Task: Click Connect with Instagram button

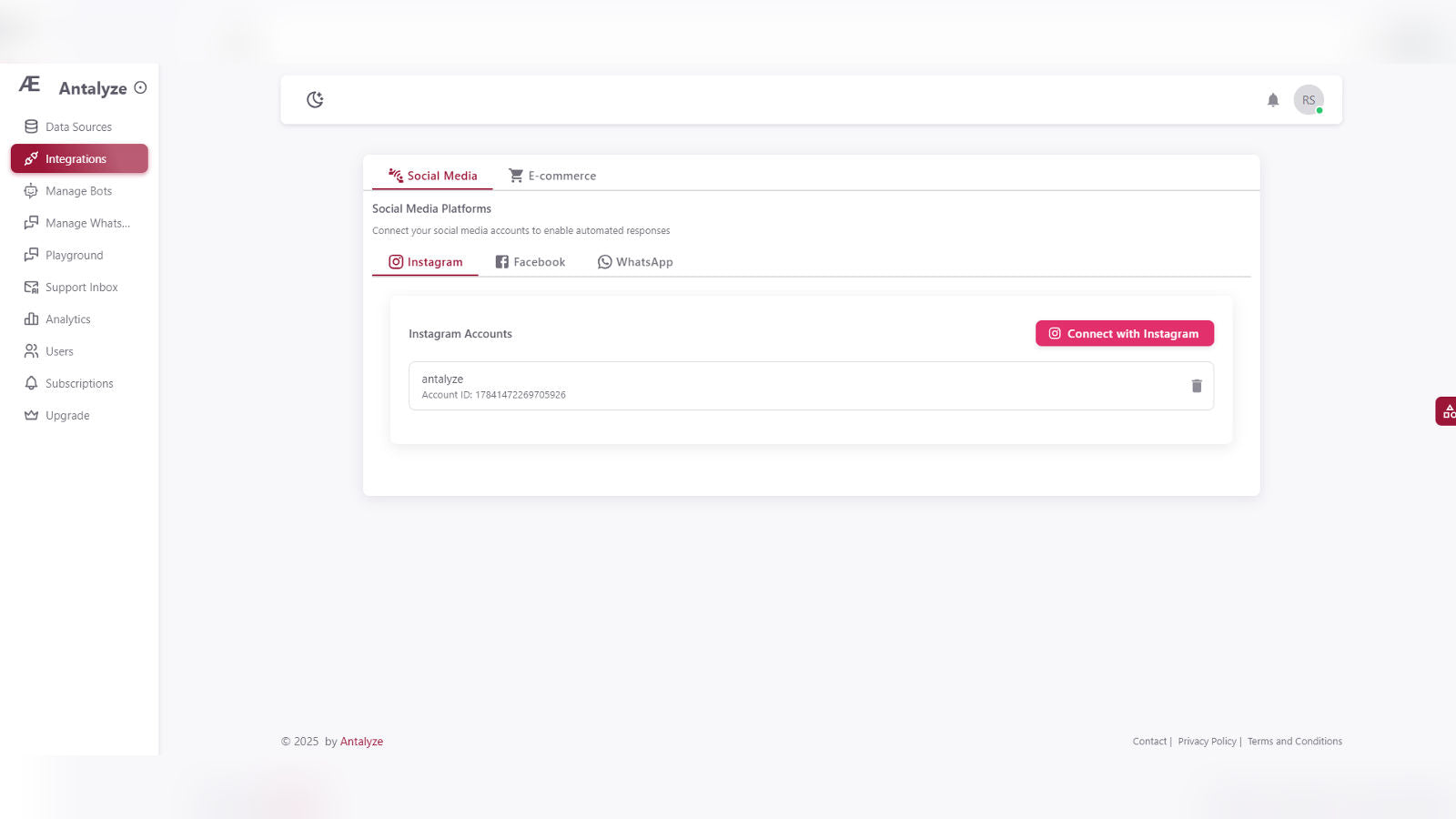Action: point(1125,334)
